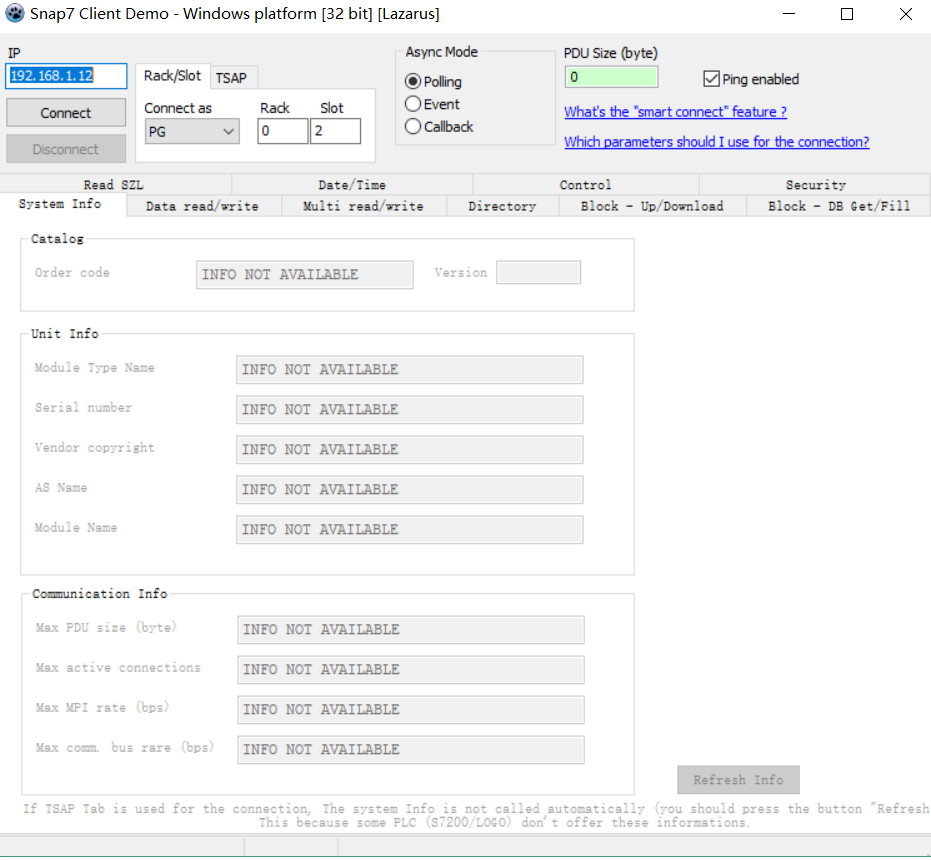
Task: Click the AS Name field
Action: pos(410,489)
